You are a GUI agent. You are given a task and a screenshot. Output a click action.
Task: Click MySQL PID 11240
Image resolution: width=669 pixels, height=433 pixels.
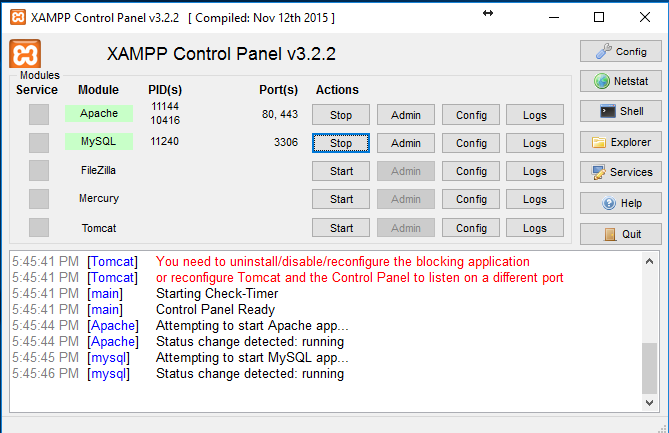click(x=164, y=141)
